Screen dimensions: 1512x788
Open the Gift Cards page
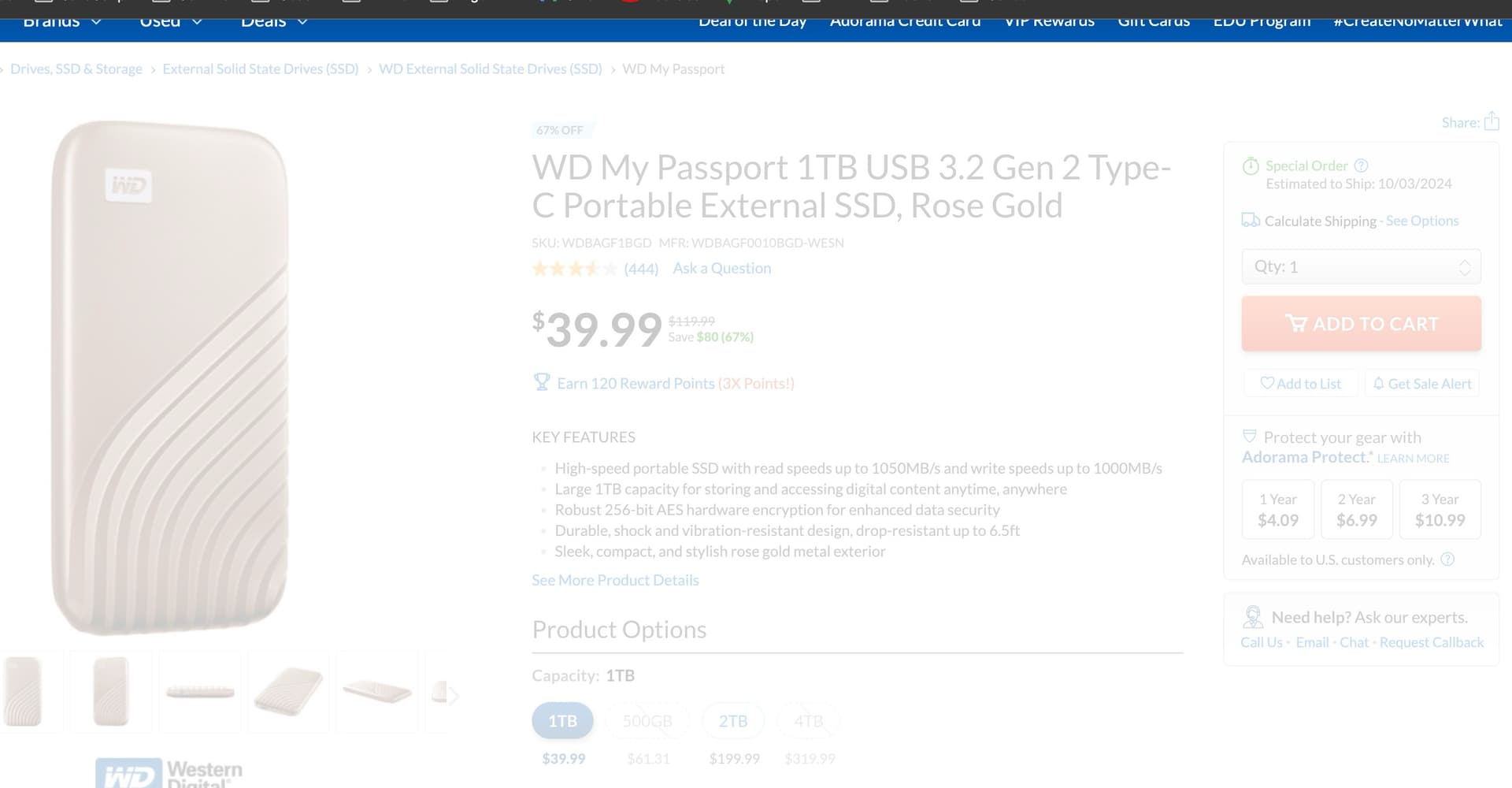[x=1154, y=21]
